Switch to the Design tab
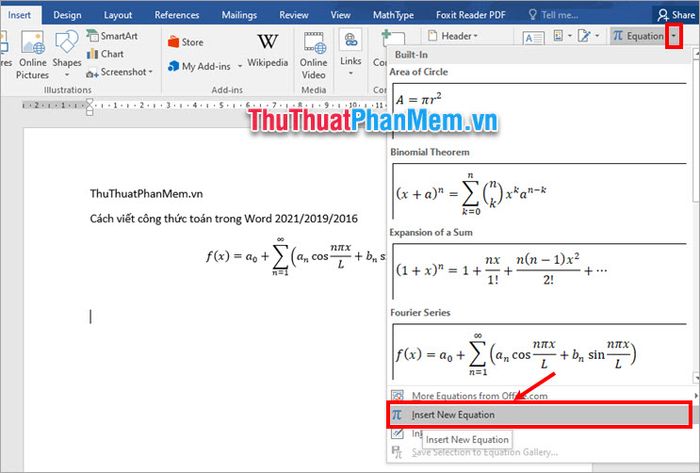 (67, 15)
